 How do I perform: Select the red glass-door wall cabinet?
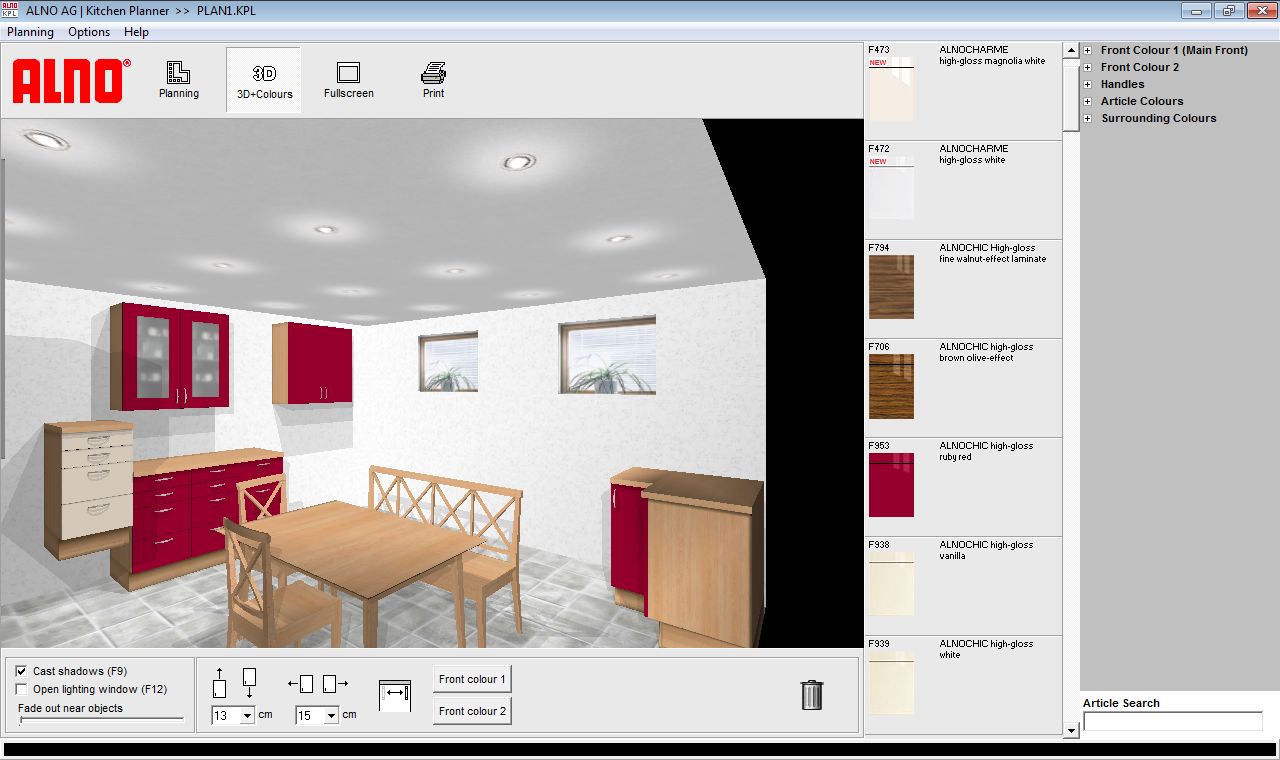click(x=170, y=357)
